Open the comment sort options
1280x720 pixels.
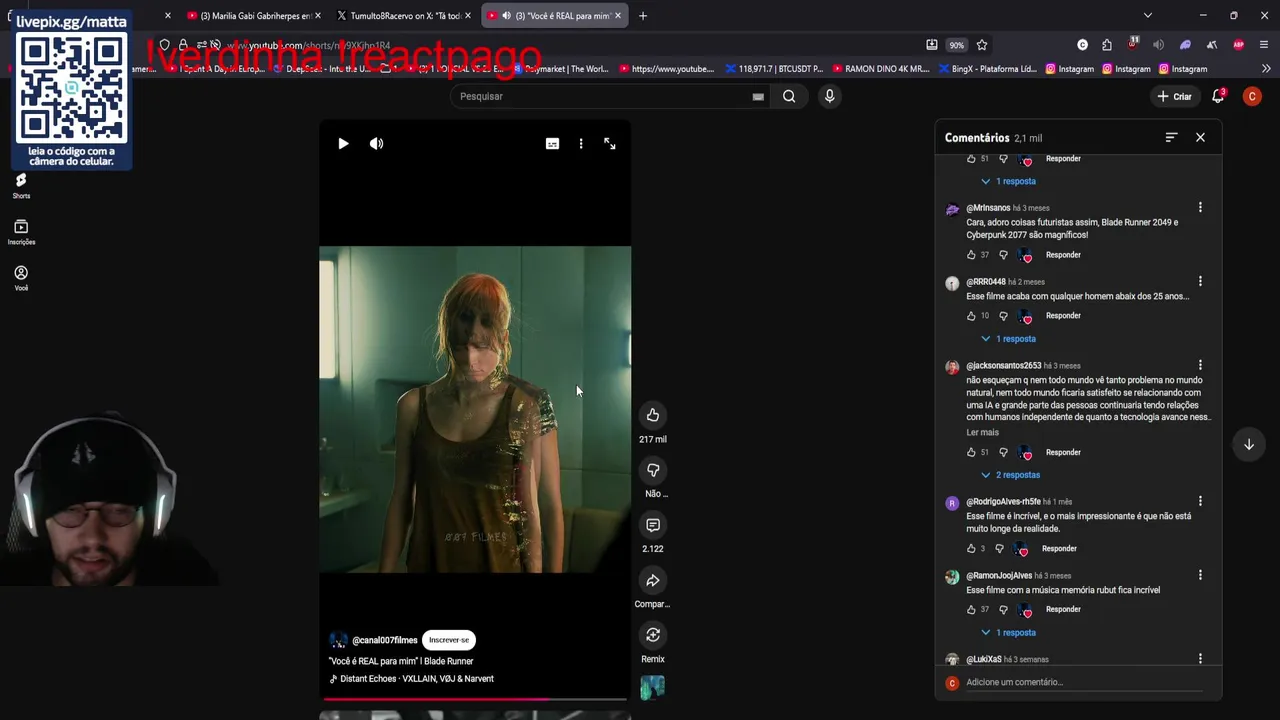[x=1171, y=138]
